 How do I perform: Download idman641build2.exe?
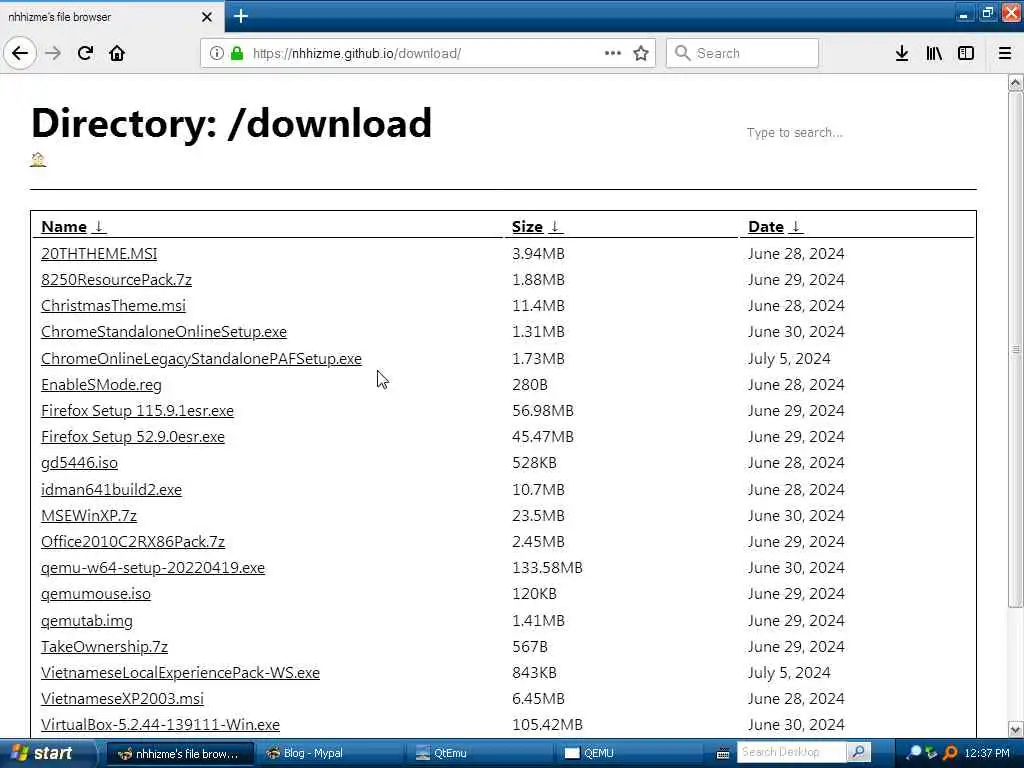(111, 490)
